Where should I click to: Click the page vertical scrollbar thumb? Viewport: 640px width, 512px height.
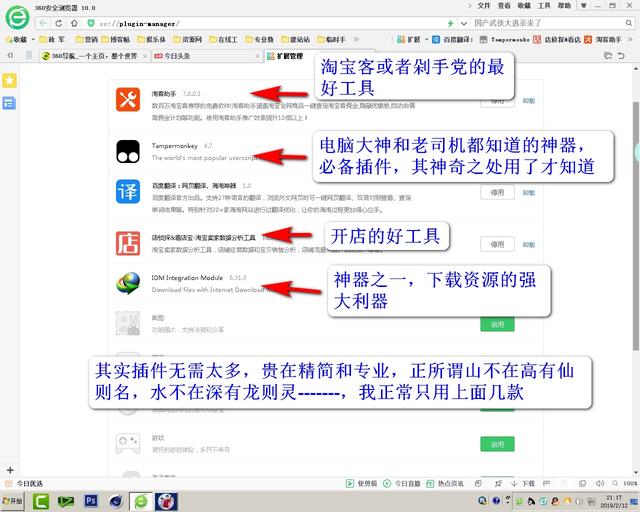636,225
